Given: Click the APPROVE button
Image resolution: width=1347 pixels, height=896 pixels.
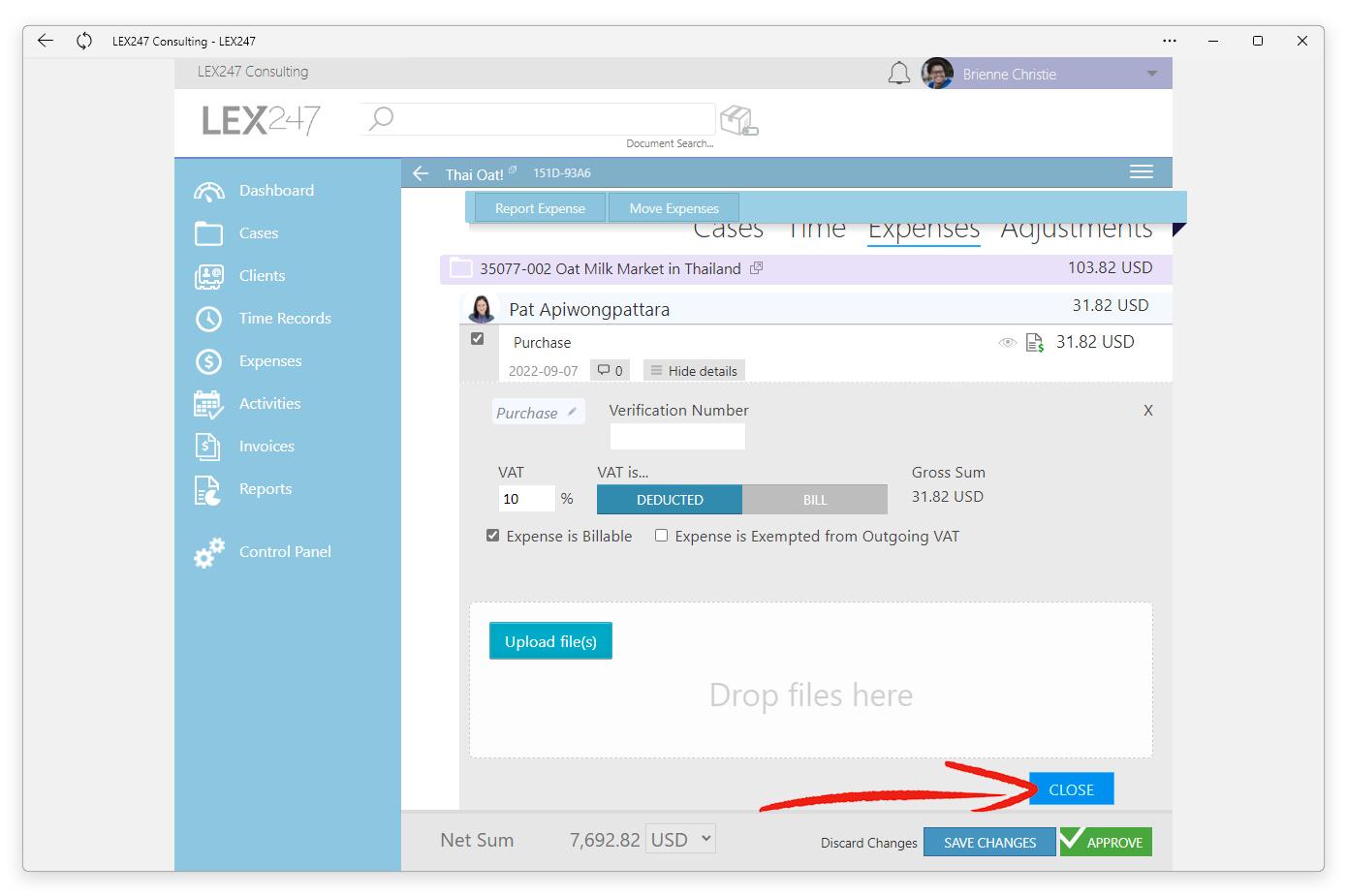Looking at the screenshot, I should (1106, 842).
